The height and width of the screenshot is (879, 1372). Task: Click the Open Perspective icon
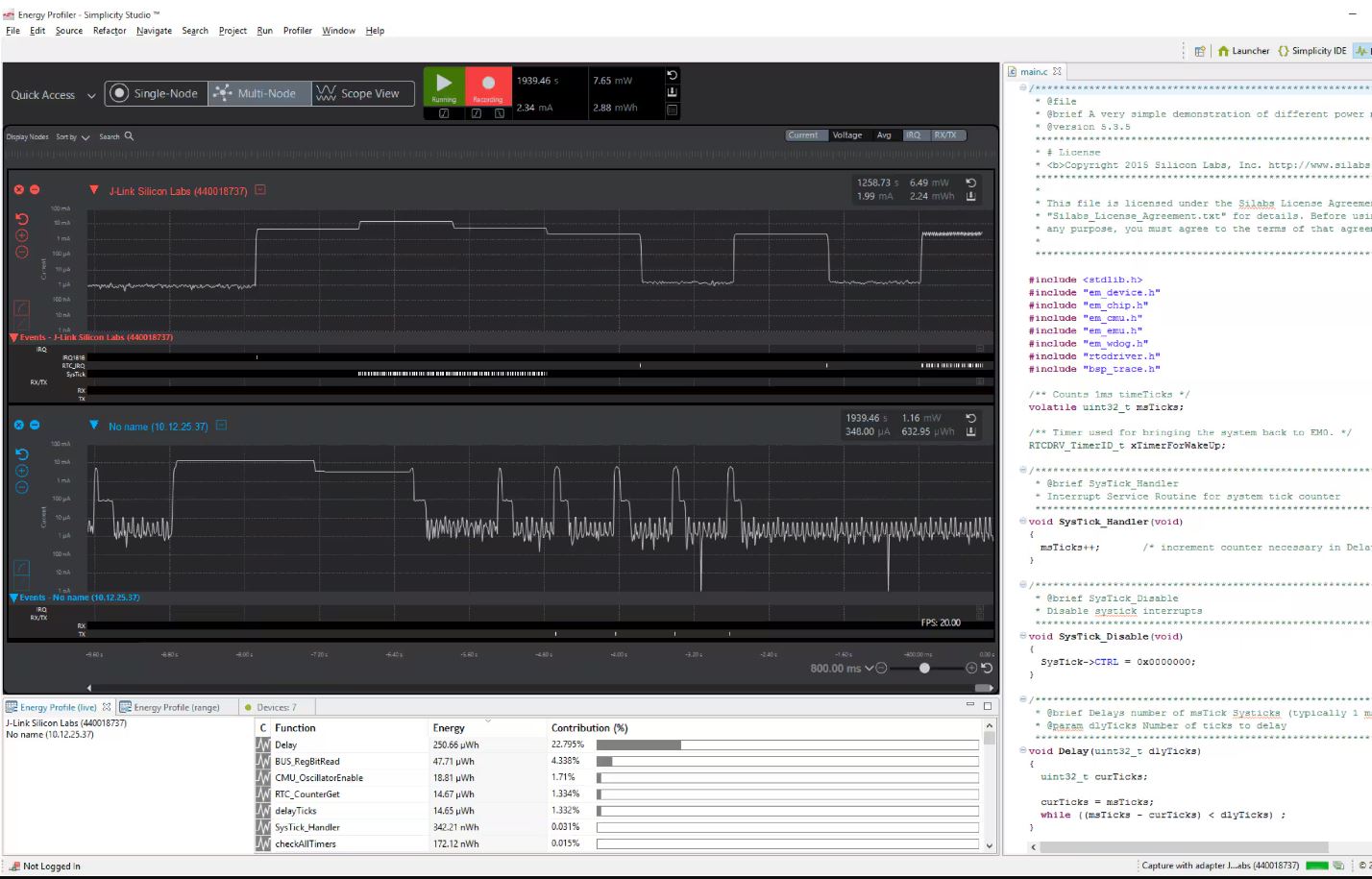tap(1199, 51)
